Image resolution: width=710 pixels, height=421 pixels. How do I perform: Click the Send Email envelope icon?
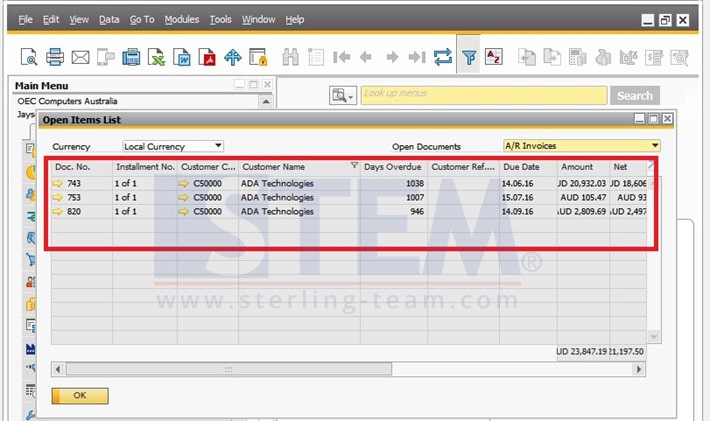click(81, 57)
